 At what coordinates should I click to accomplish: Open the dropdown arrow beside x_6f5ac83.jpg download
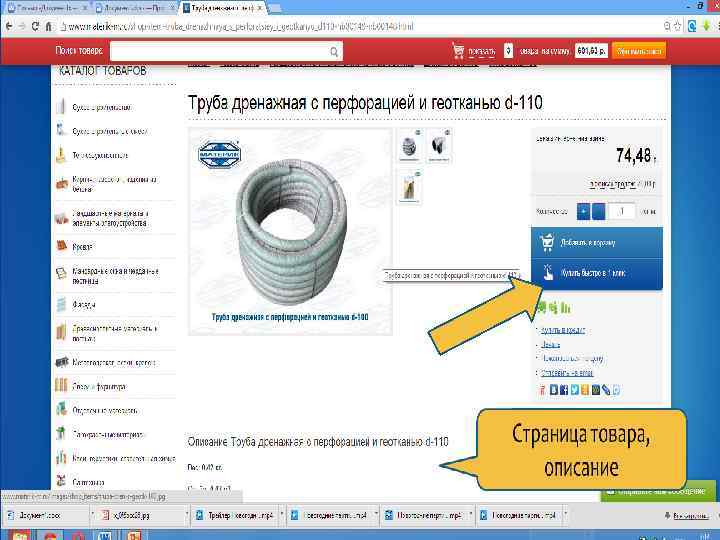coord(187,515)
